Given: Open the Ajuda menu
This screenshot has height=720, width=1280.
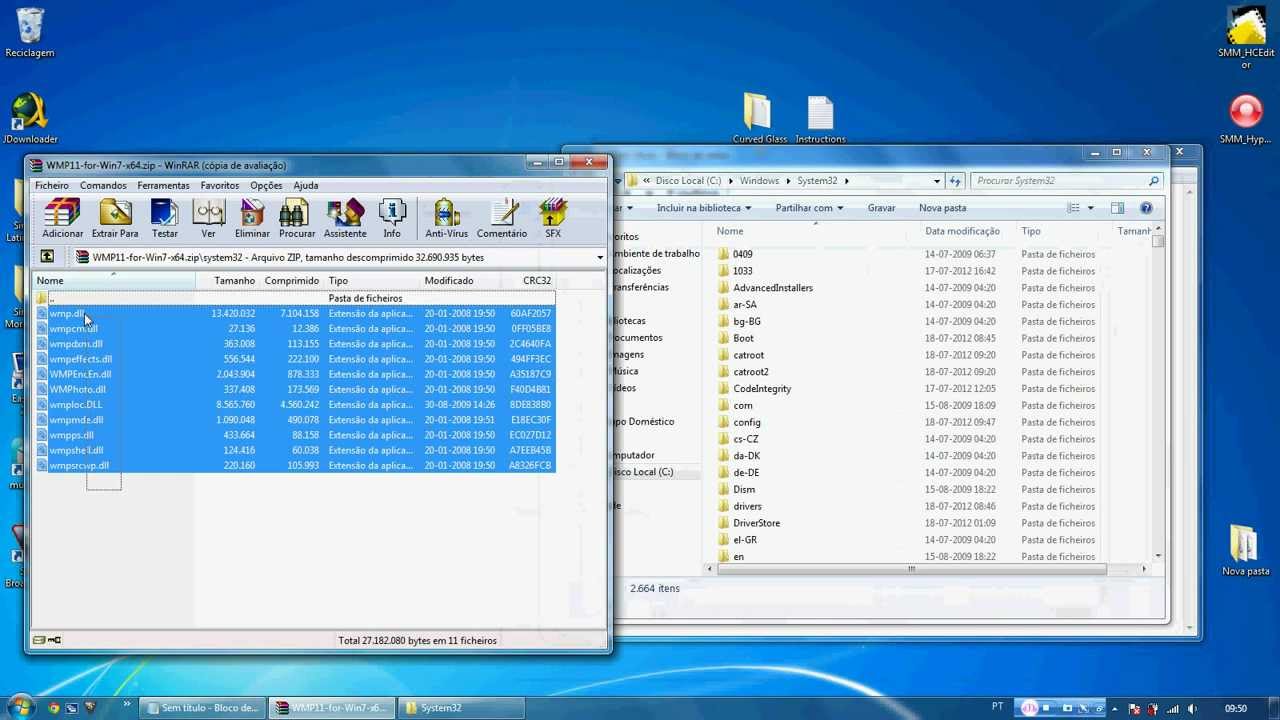Looking at the screenshot, I should click(306, 185).
